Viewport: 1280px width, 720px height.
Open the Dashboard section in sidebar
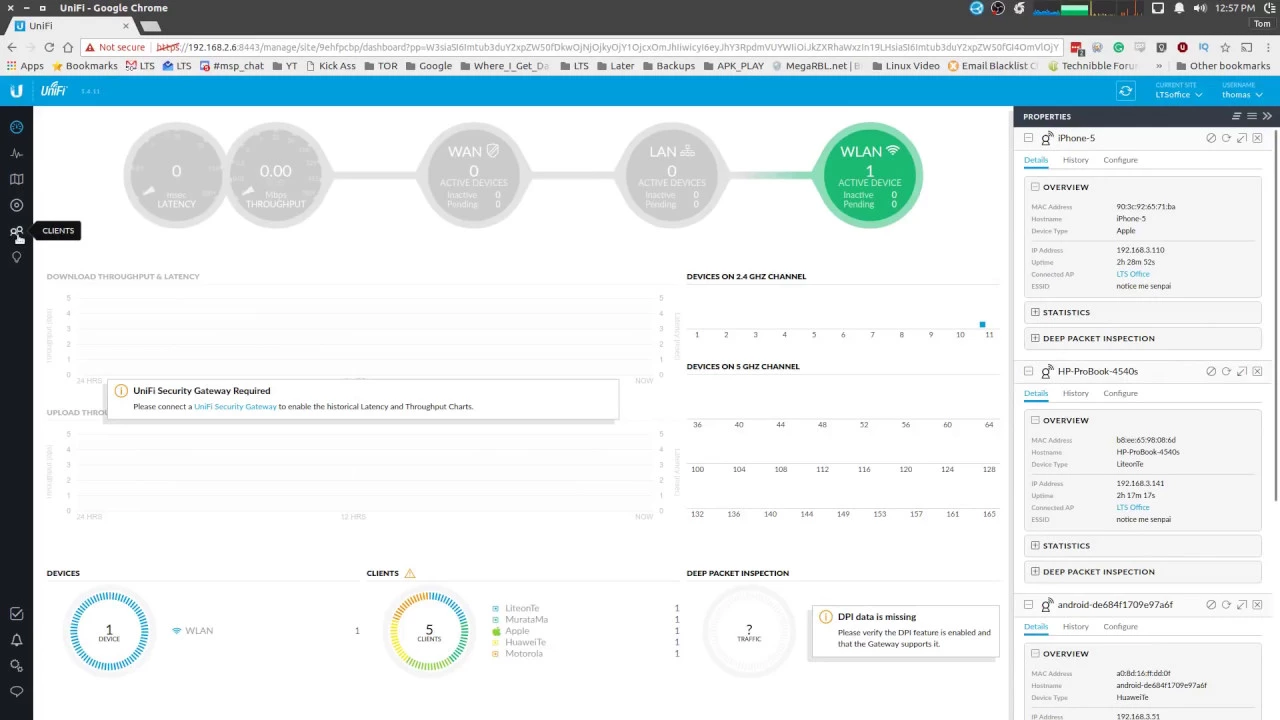coord(16,127)
